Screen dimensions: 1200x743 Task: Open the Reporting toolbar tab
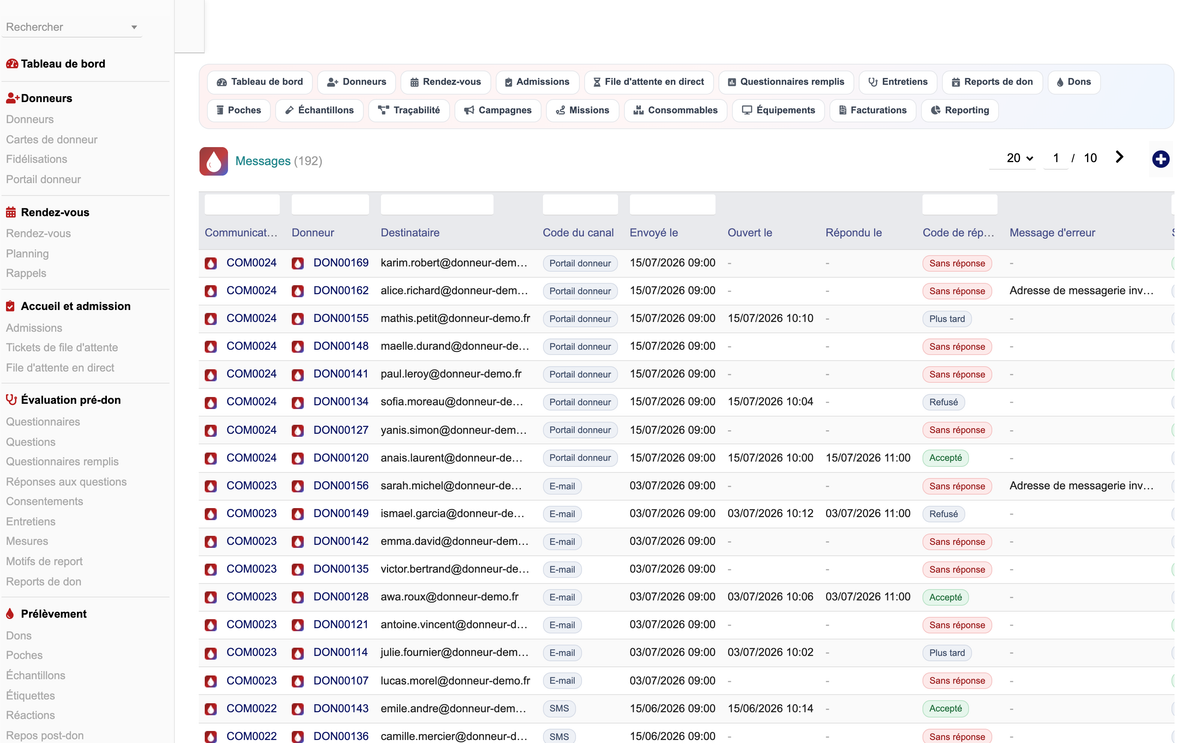tap(959, 110)
